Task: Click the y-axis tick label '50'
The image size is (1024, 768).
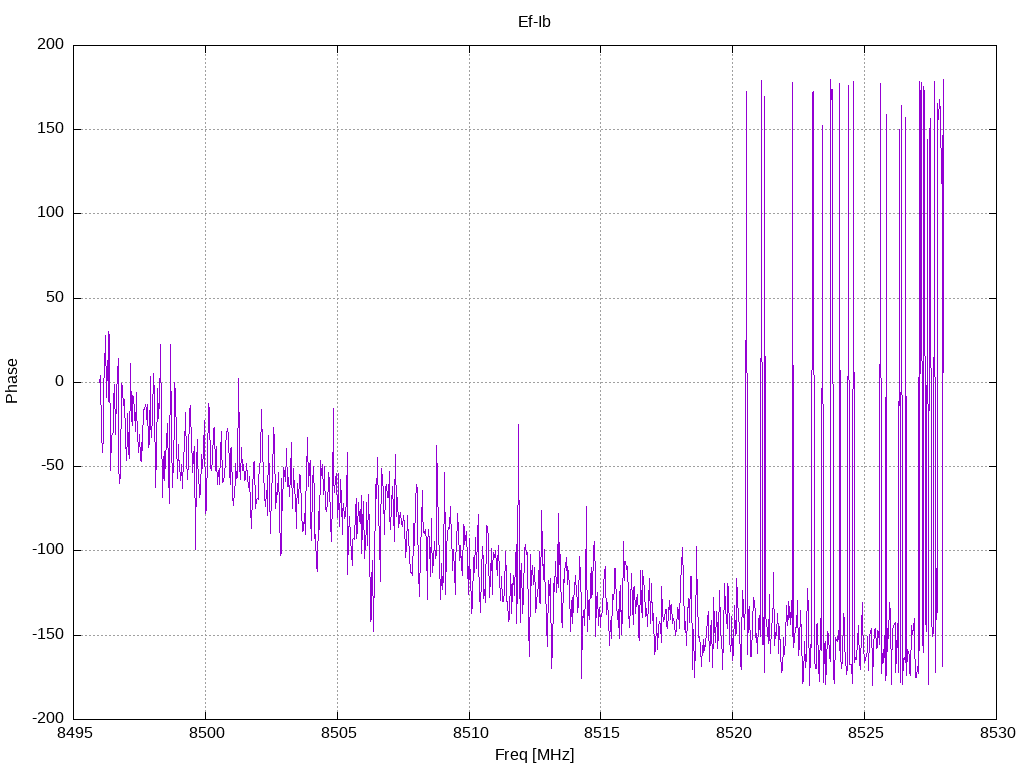Action: [x=56, y=297]
